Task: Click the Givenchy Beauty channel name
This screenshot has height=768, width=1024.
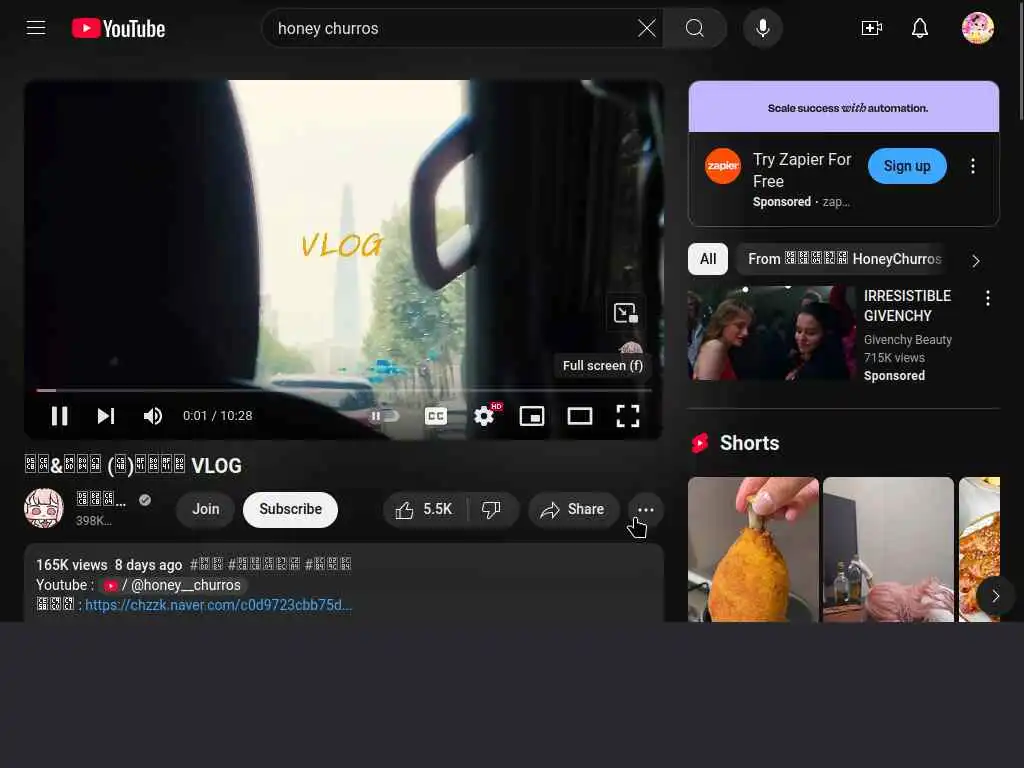Action: pyautogui.click(x=908, y=340)
